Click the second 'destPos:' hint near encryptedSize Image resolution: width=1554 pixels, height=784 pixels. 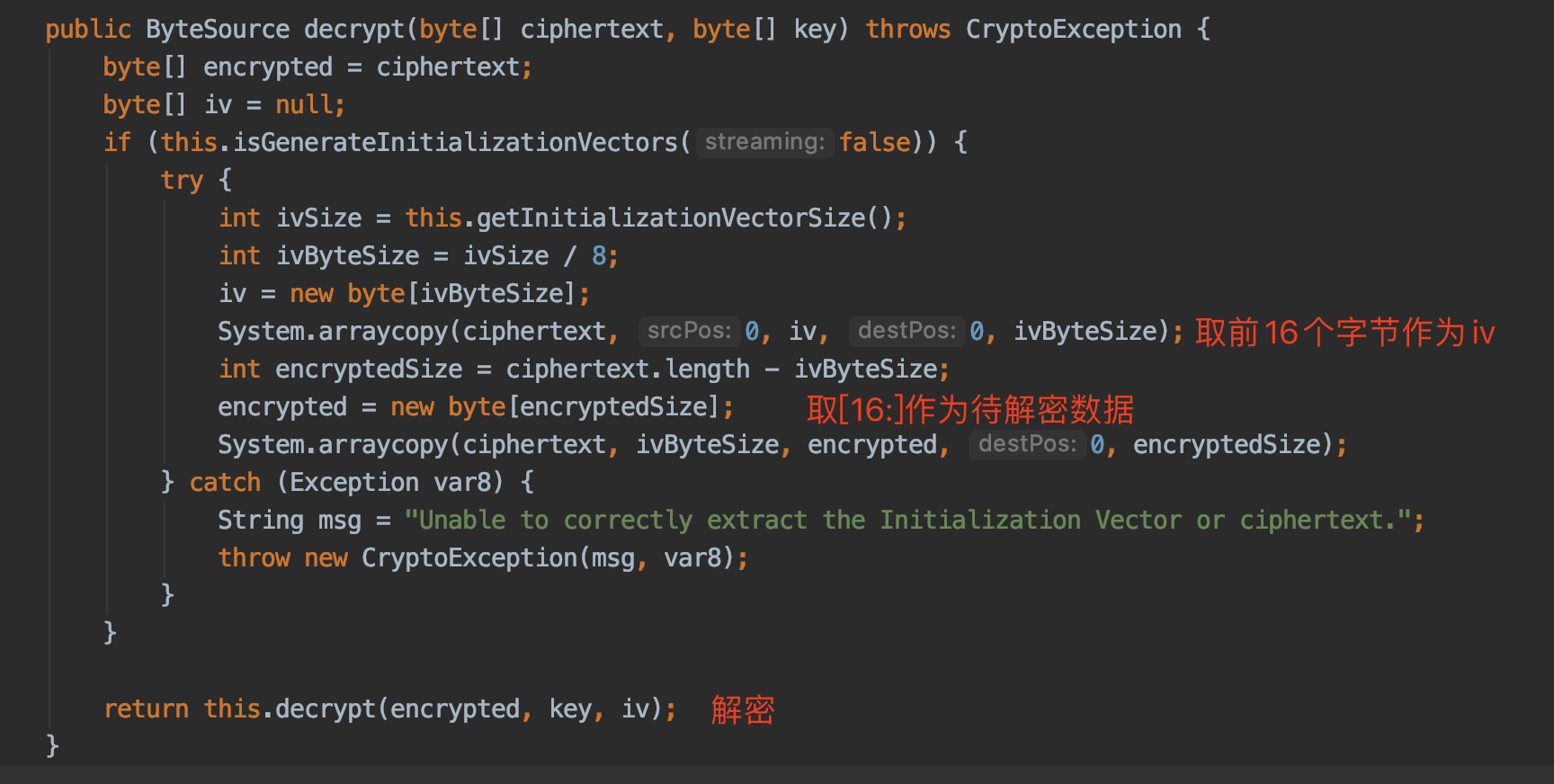pyautogui.click(x=1027, y=444)
